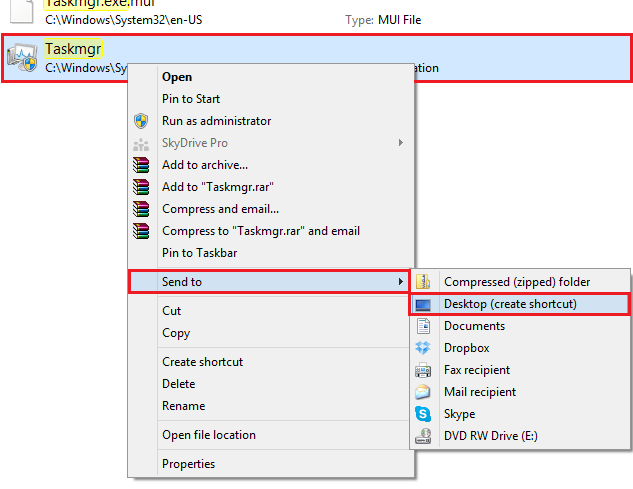Select DVD RW Drive (E:)
The image size is (633, 489).
(520, 436)
